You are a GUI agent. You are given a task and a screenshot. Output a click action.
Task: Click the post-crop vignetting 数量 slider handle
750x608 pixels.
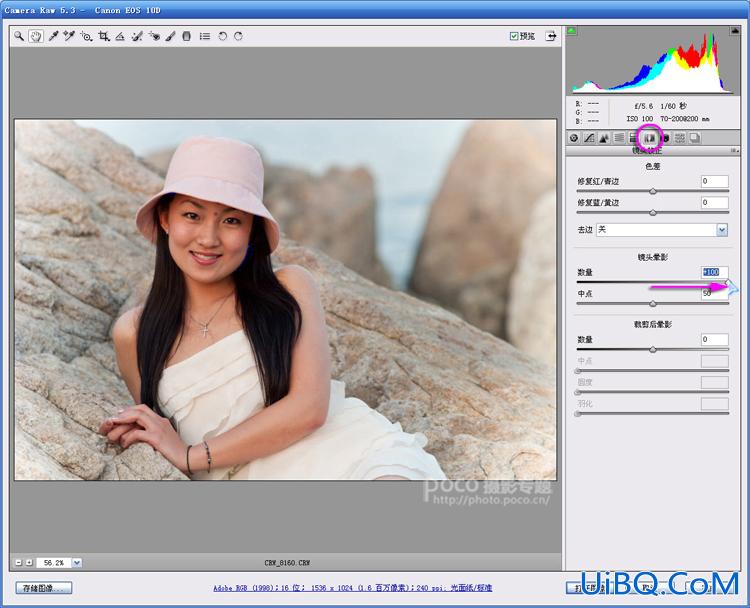653,350
